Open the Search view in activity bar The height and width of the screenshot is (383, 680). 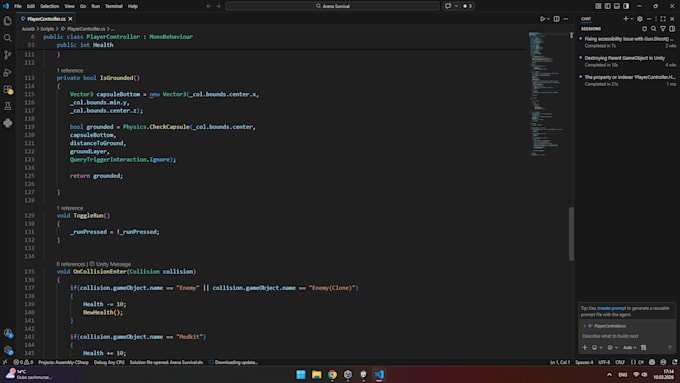[x=7, y=38]
